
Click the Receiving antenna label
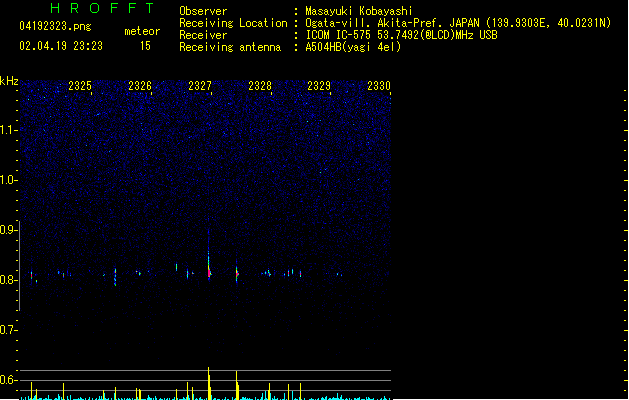230,47
